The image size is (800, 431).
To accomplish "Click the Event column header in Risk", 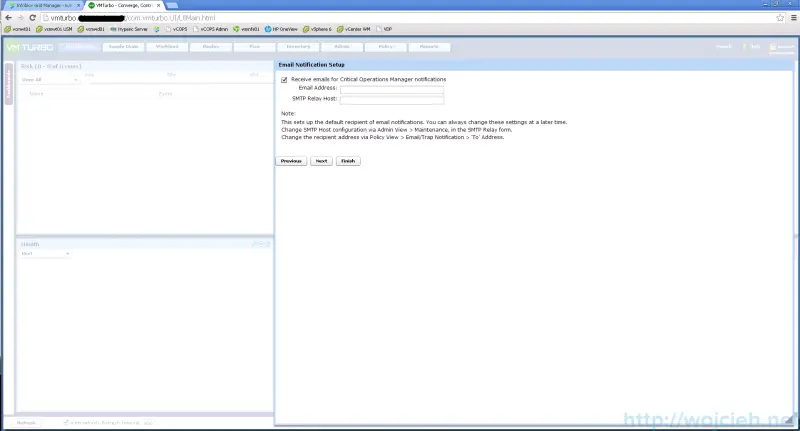I will [165, 94].
